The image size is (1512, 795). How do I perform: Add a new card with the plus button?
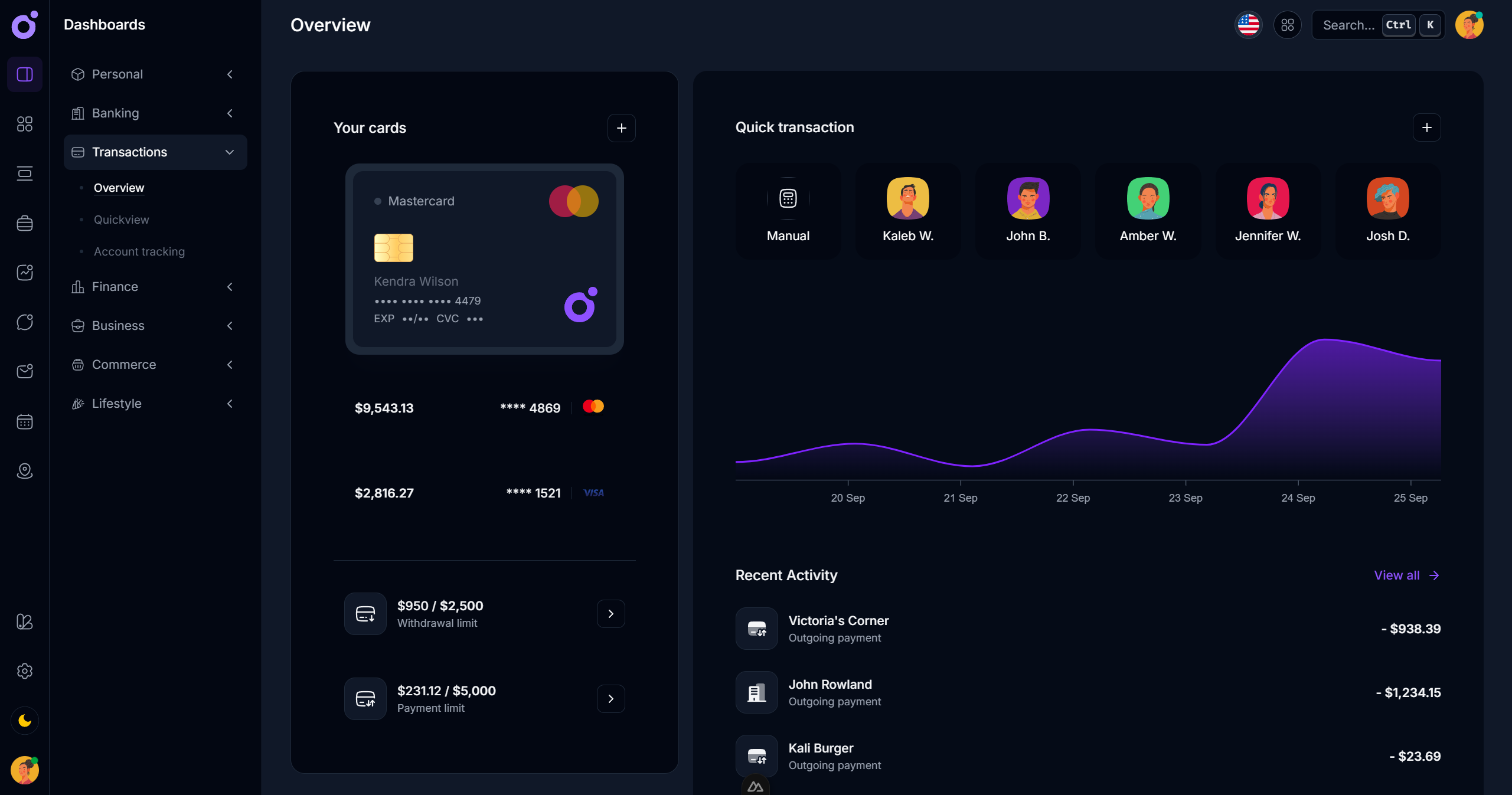[x=622, y=127]
